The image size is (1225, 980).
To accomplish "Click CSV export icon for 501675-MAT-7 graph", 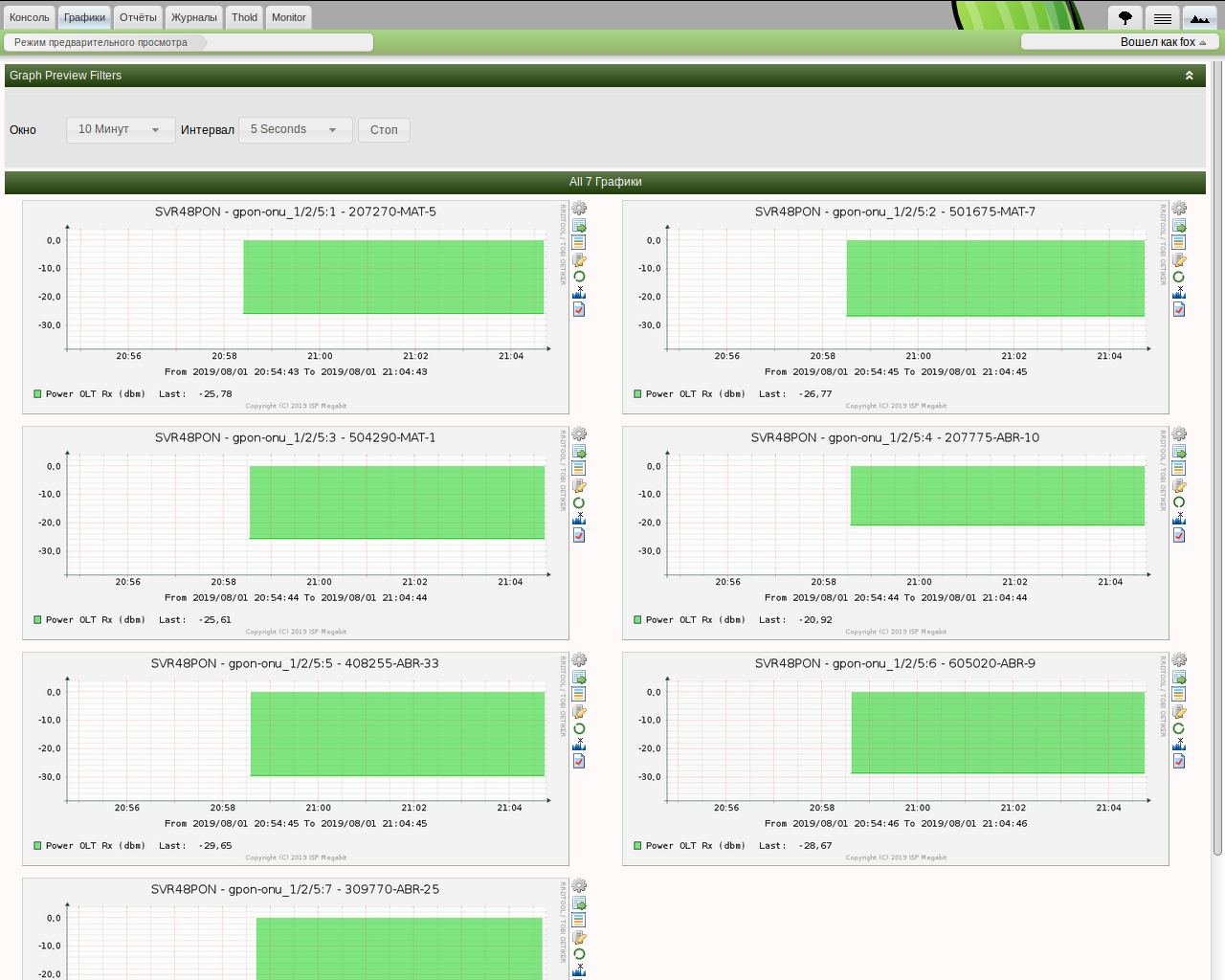I will pyautogui.click(x=1179, y=226).
